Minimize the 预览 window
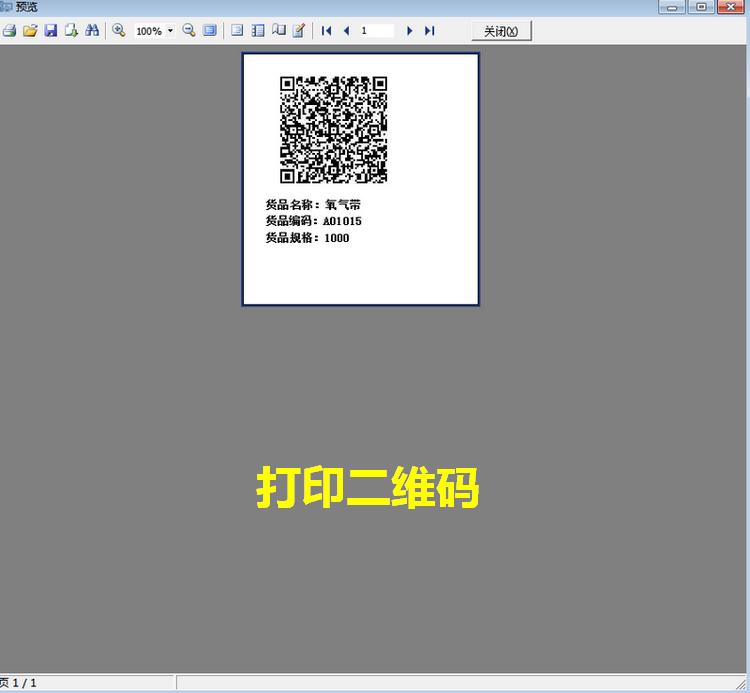The height and width of the screenshot is (693, 750). pos(672,7)
